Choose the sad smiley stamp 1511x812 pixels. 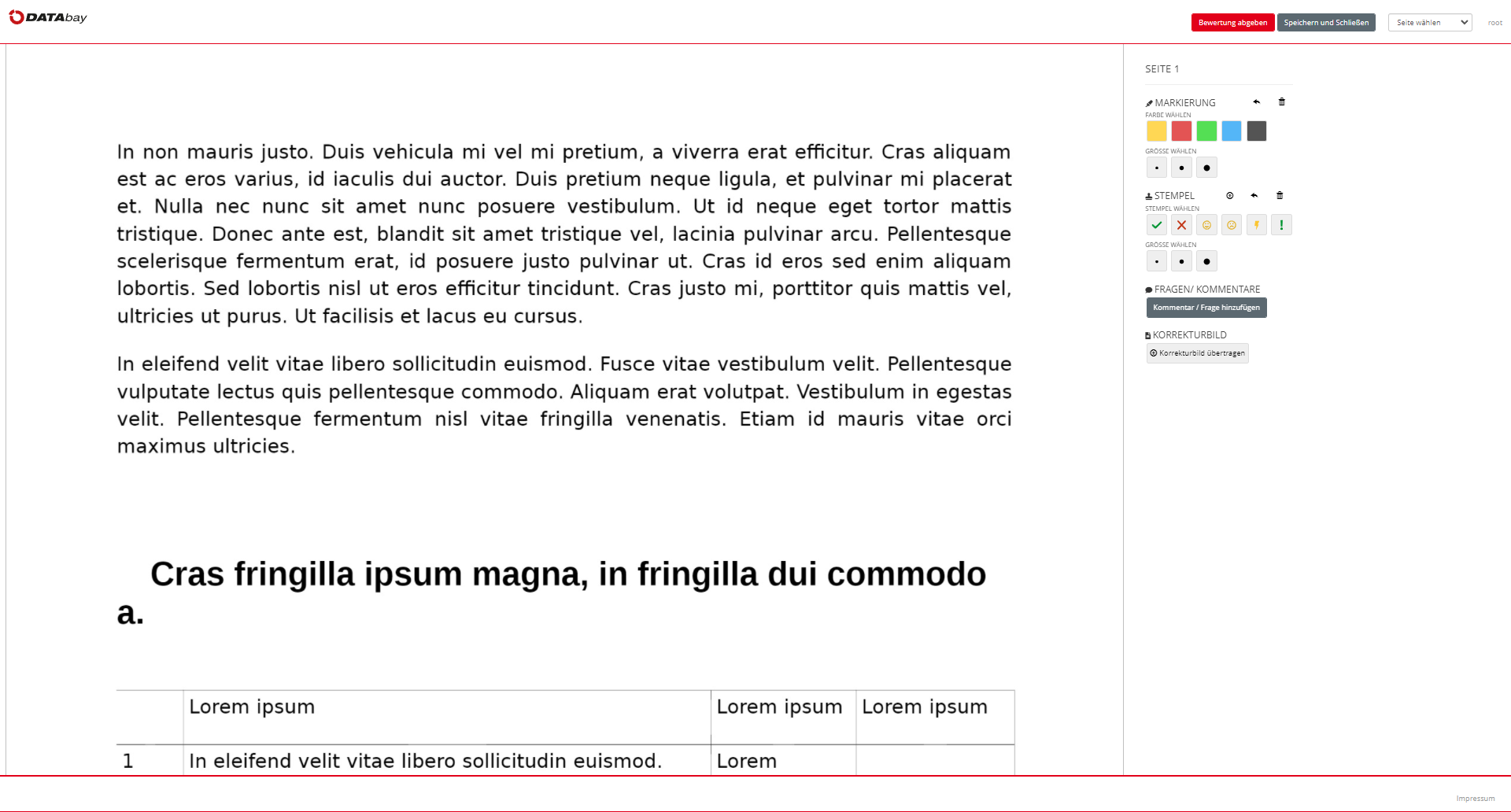click(1232, 225)
